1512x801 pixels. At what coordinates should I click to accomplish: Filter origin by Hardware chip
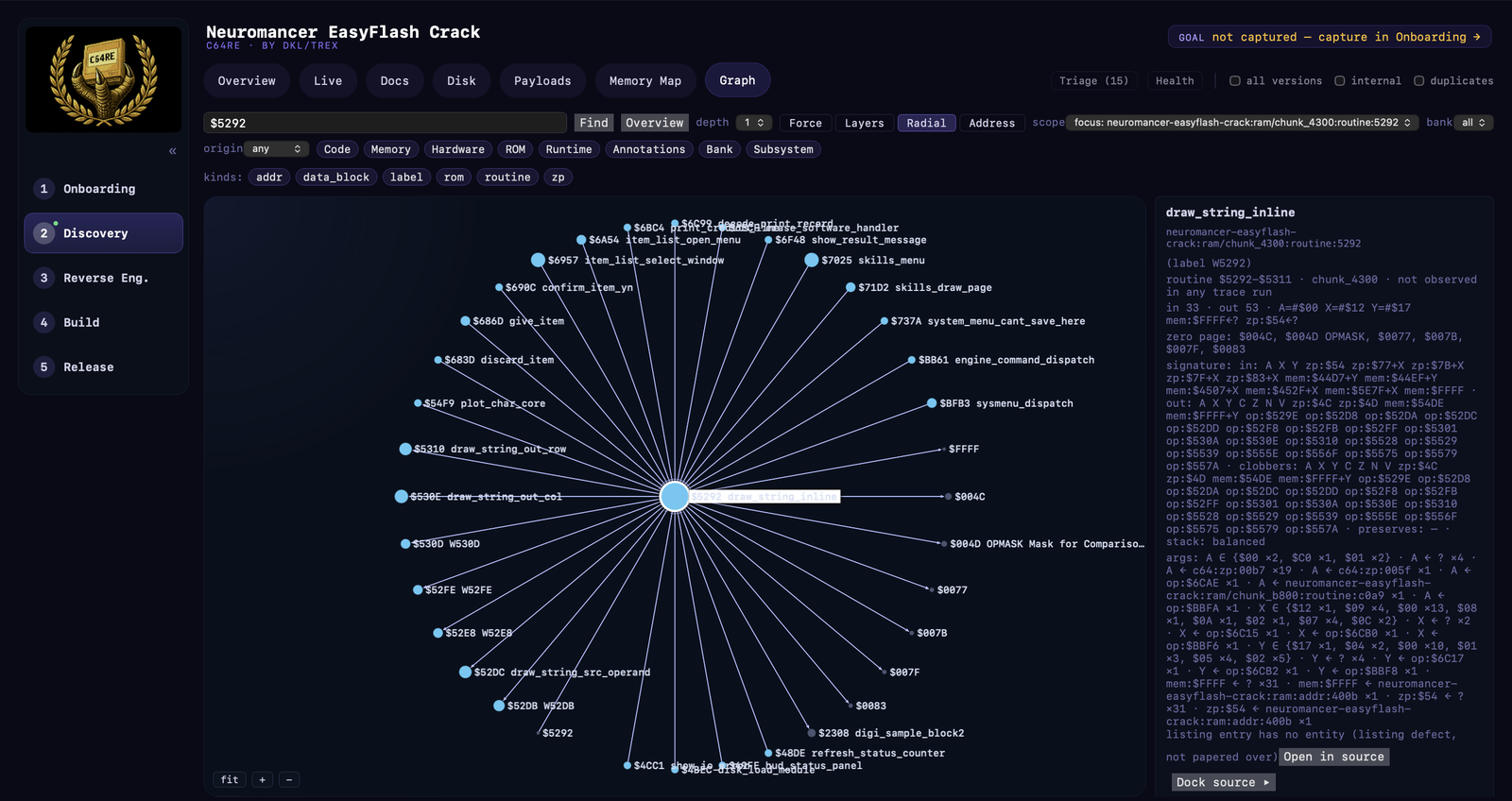(x=457, y=149)
